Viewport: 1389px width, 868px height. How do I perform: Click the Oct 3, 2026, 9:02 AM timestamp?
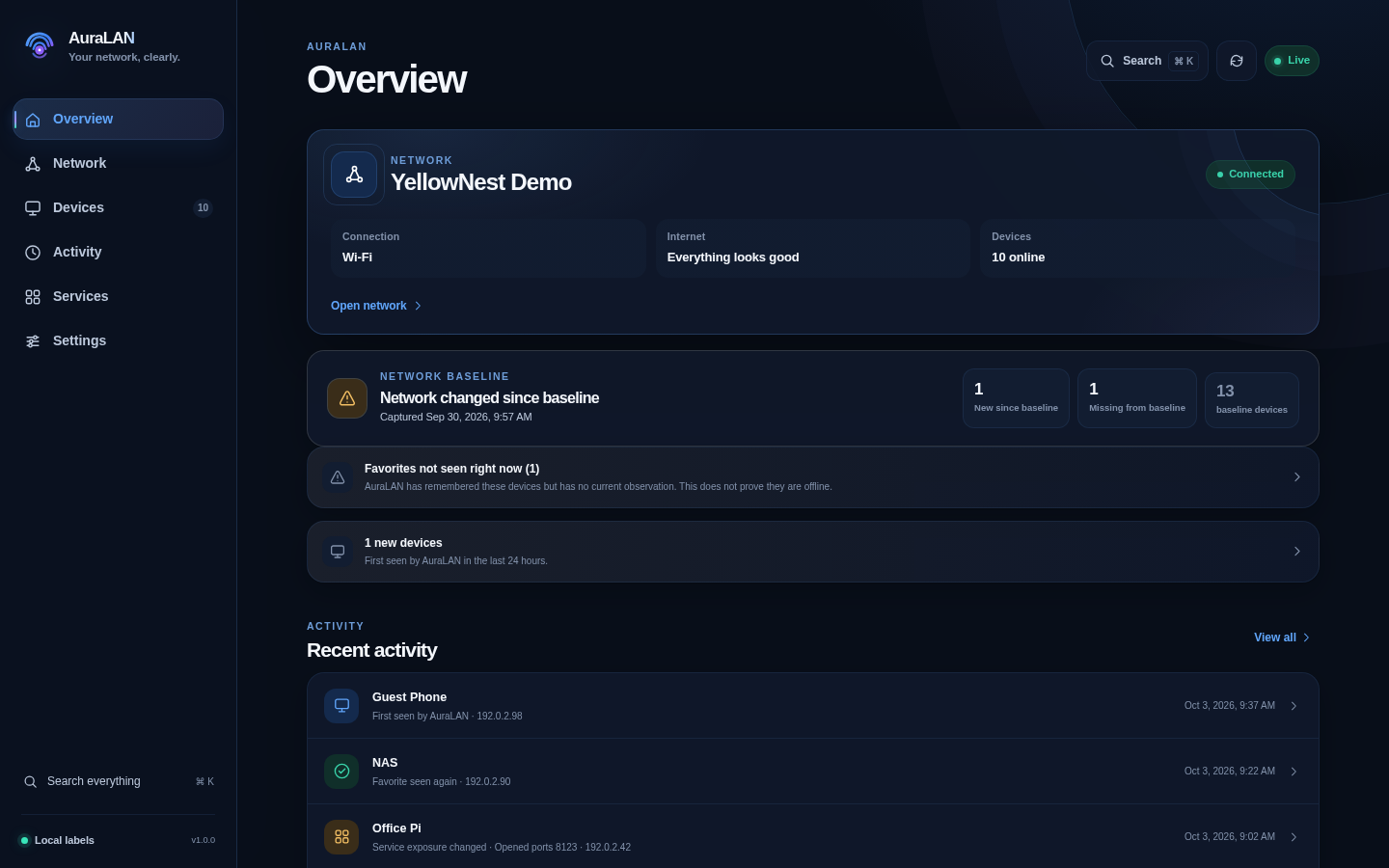pos(1230,837)
